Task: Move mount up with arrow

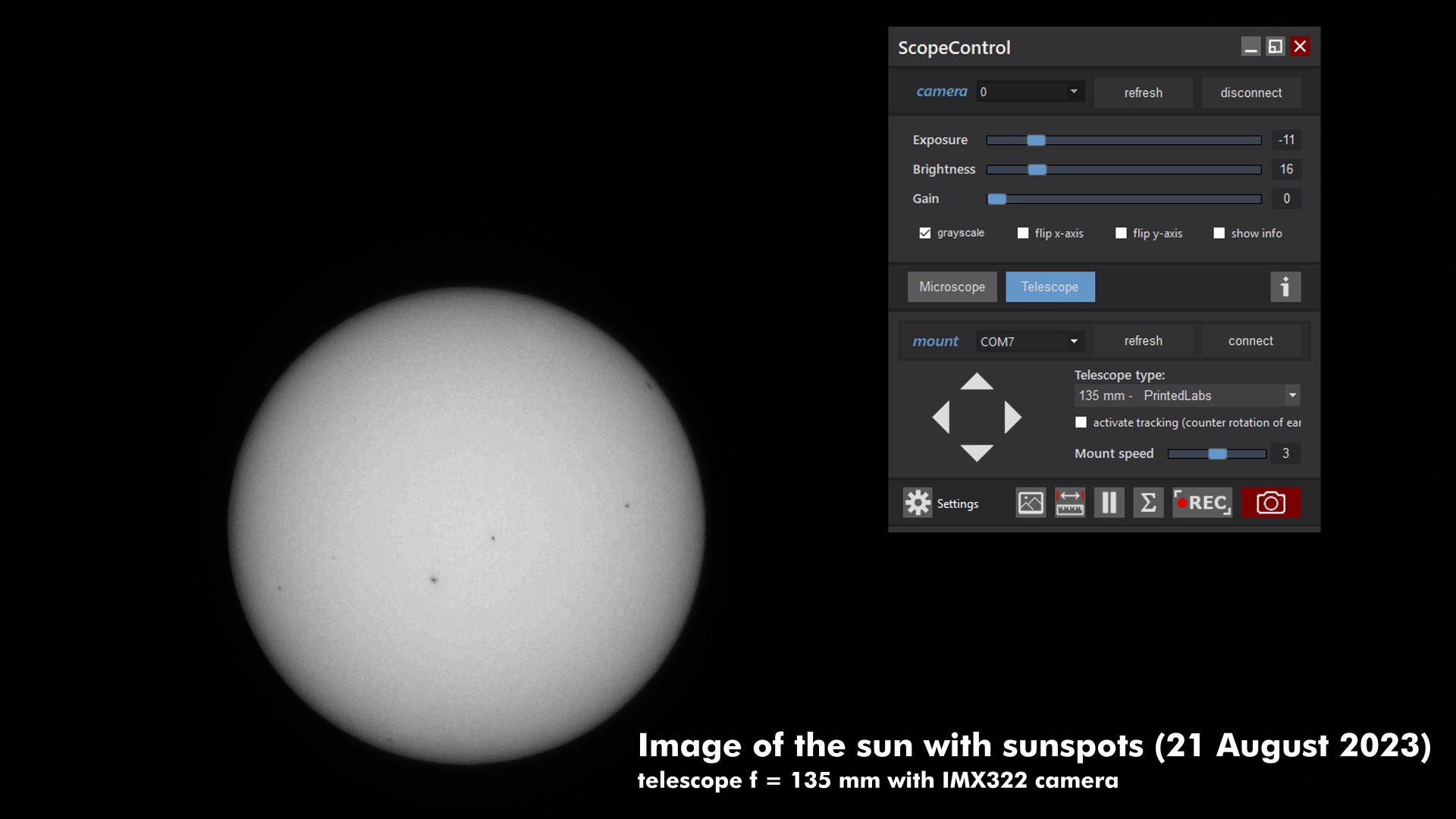Action: 977,381
